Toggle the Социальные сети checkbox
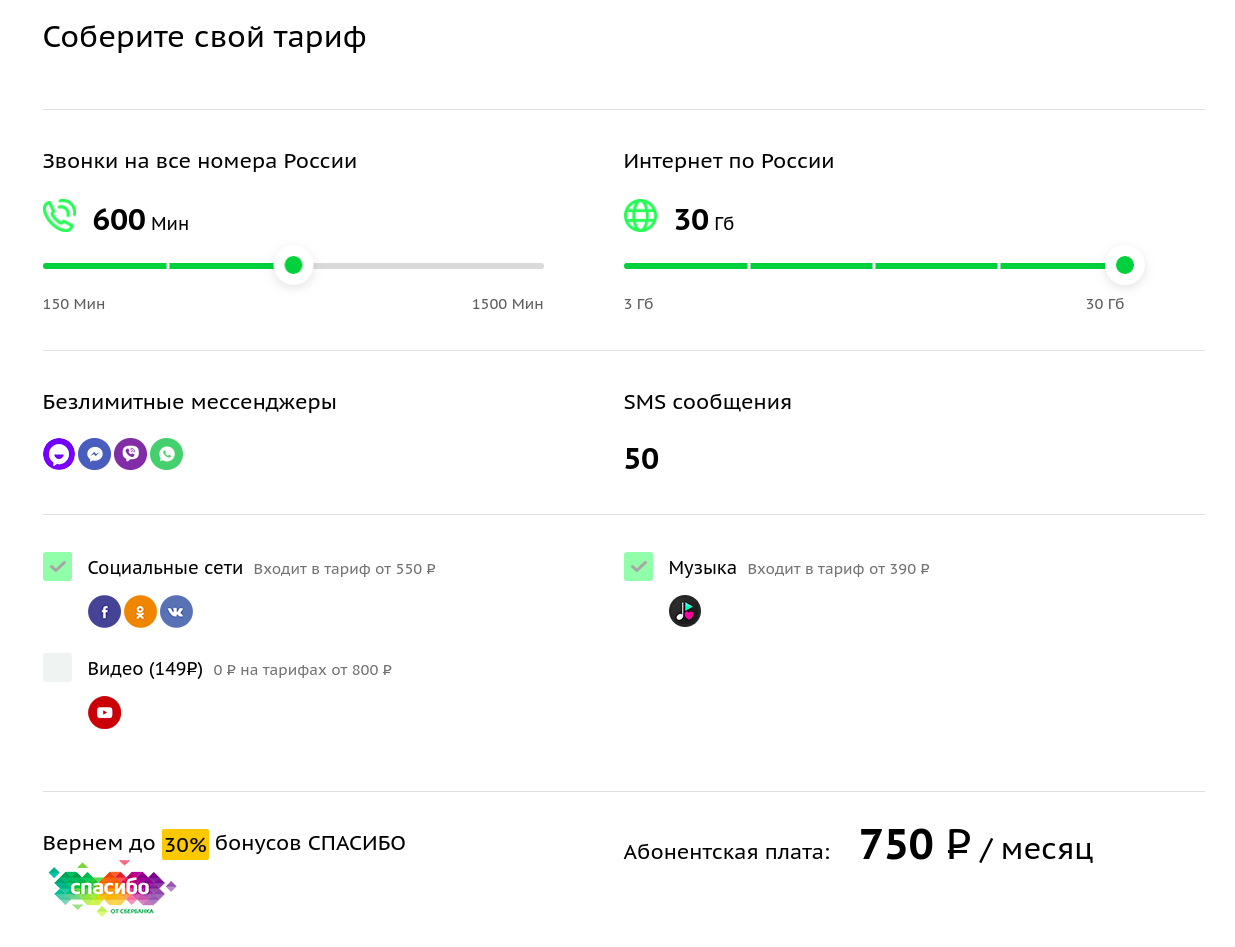1235x947 pixels. coord(58,567)
